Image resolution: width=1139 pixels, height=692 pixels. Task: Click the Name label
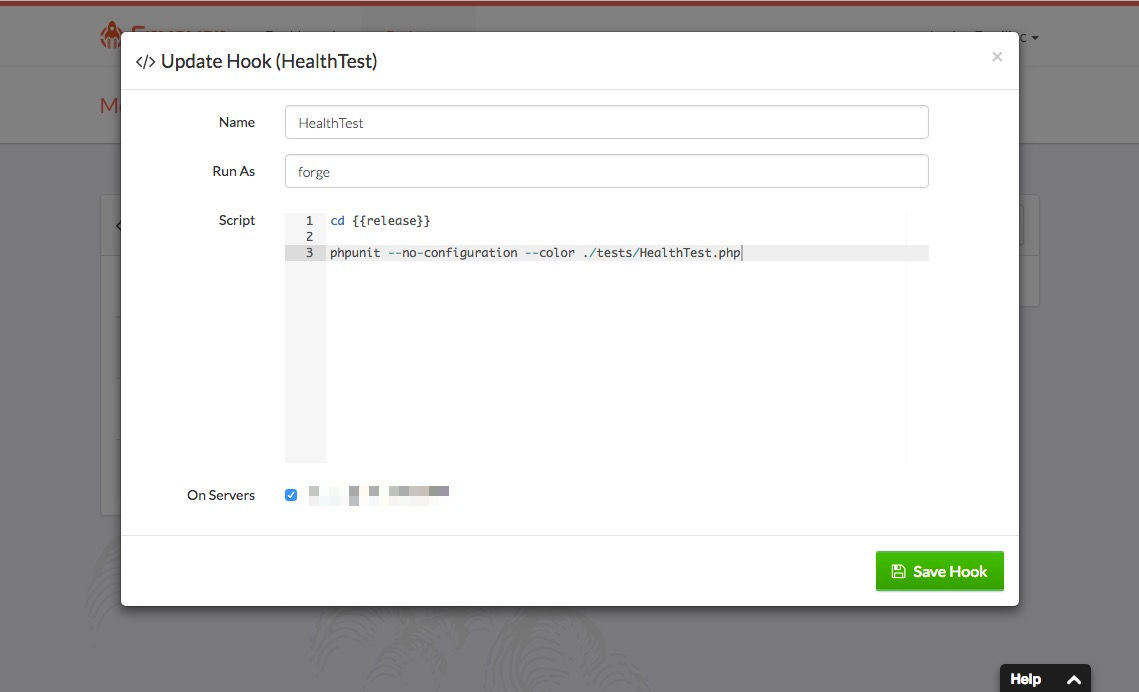pyautogui.click(x=237, y=122)
